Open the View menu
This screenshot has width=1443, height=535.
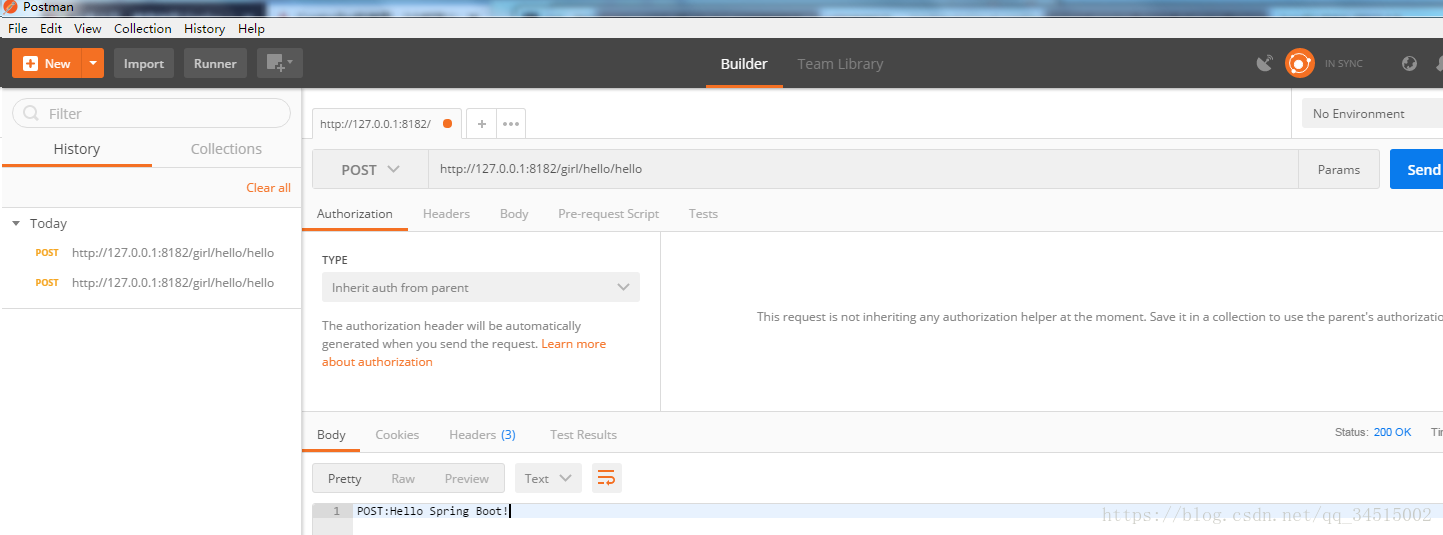[88, 28]
